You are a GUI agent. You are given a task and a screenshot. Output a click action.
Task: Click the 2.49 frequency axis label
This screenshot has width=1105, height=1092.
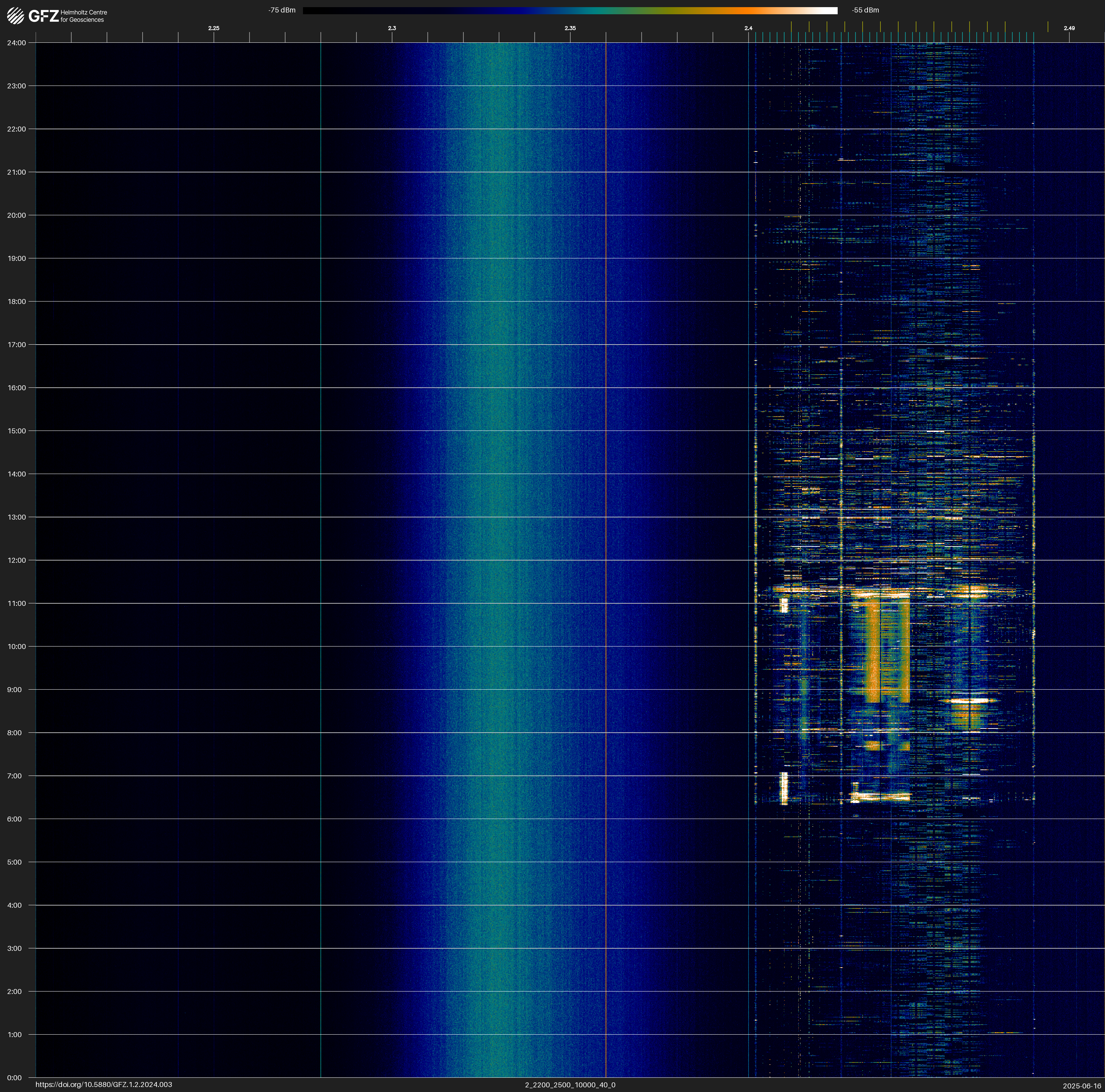click(1068, 28)
